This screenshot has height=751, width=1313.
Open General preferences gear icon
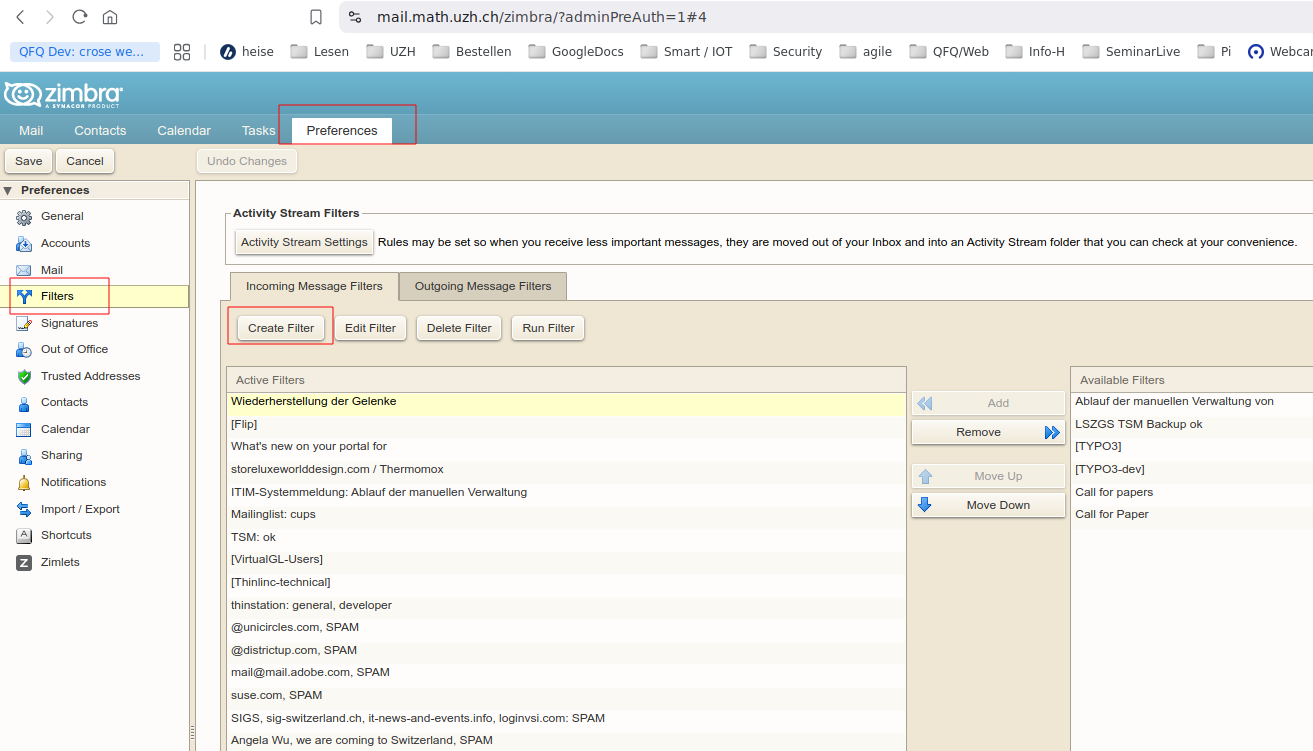pos(24,217)
